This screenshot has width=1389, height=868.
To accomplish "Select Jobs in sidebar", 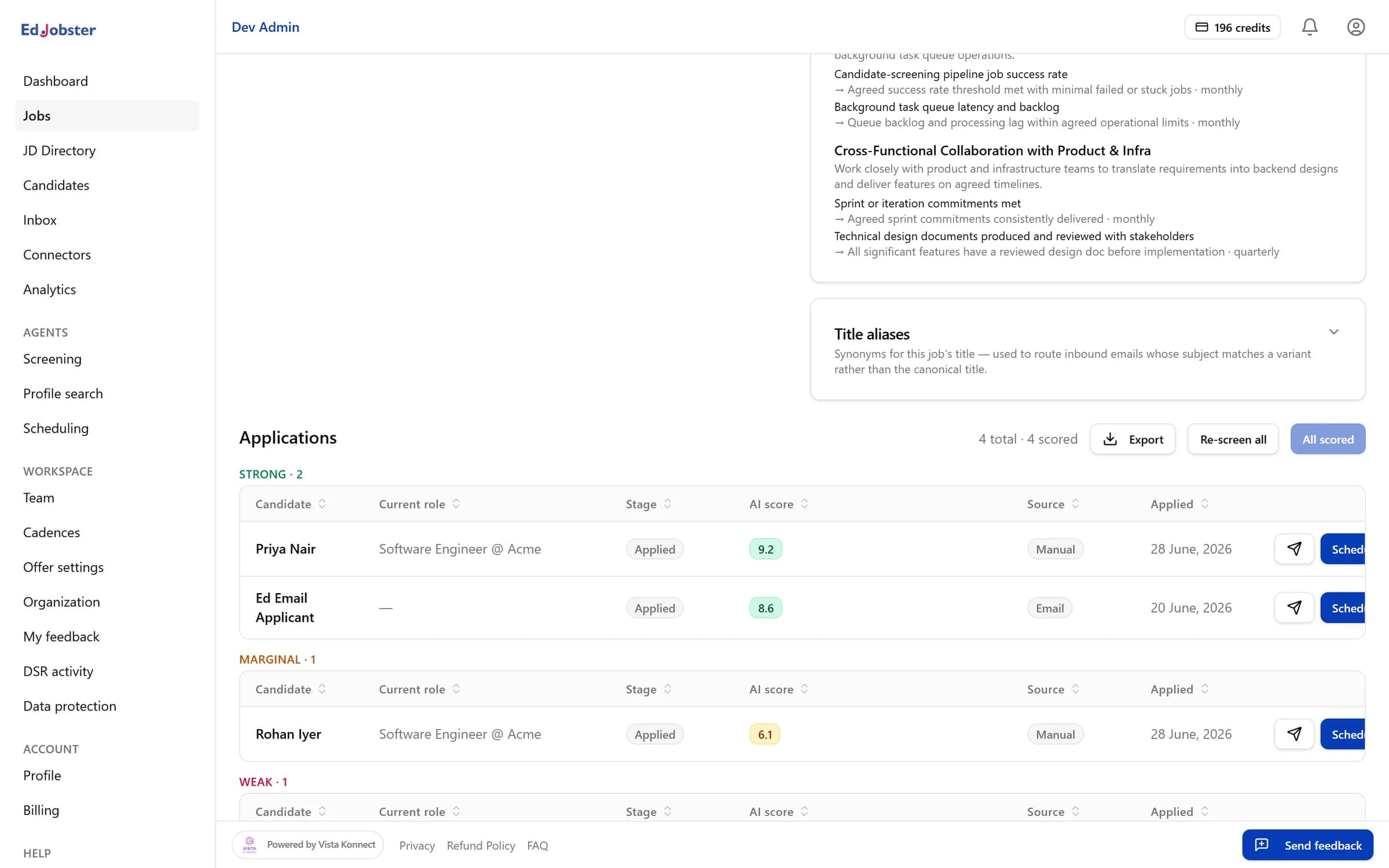I will (x=108, y=116).
